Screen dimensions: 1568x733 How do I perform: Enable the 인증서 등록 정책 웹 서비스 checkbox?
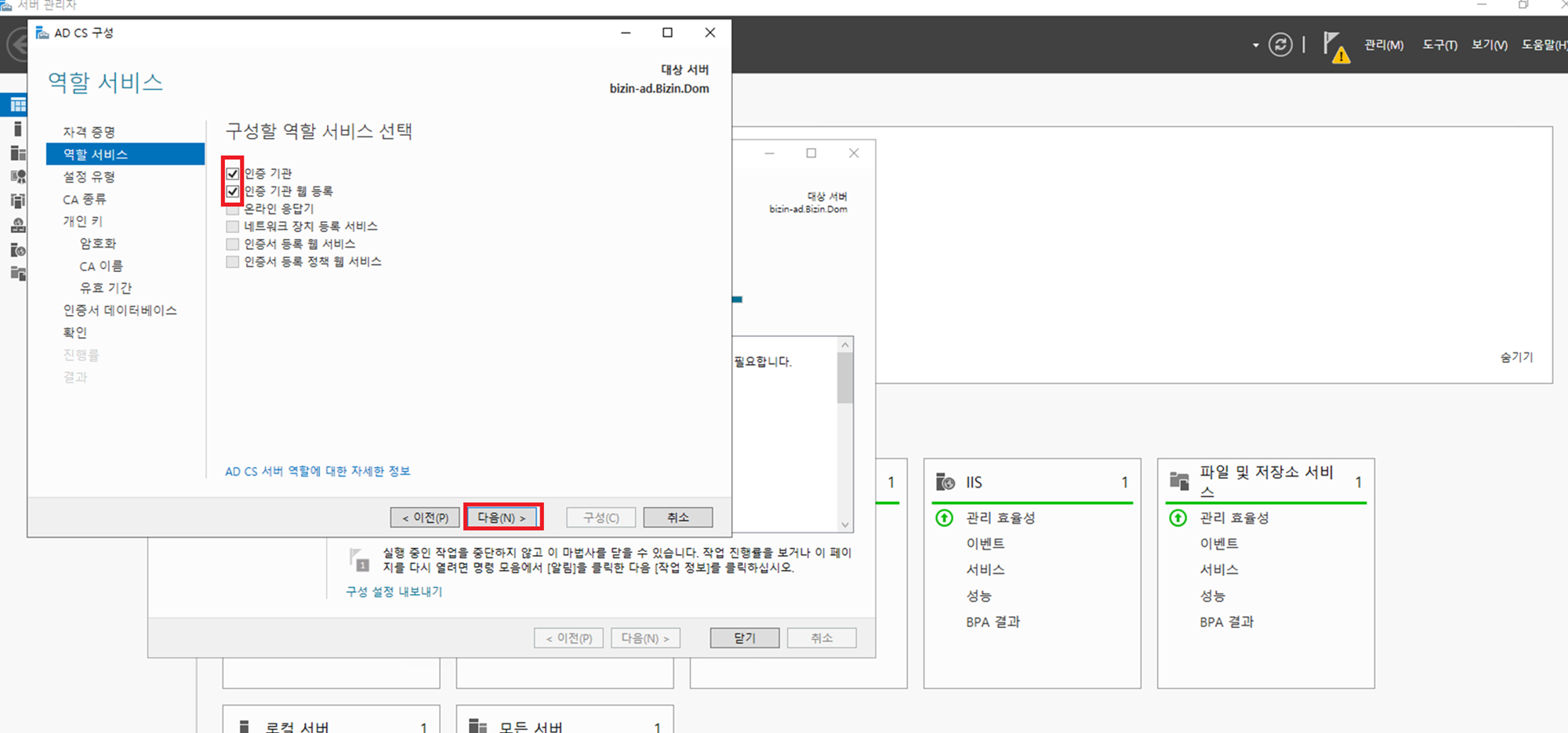pyautogui.click(x=232, y=262)
